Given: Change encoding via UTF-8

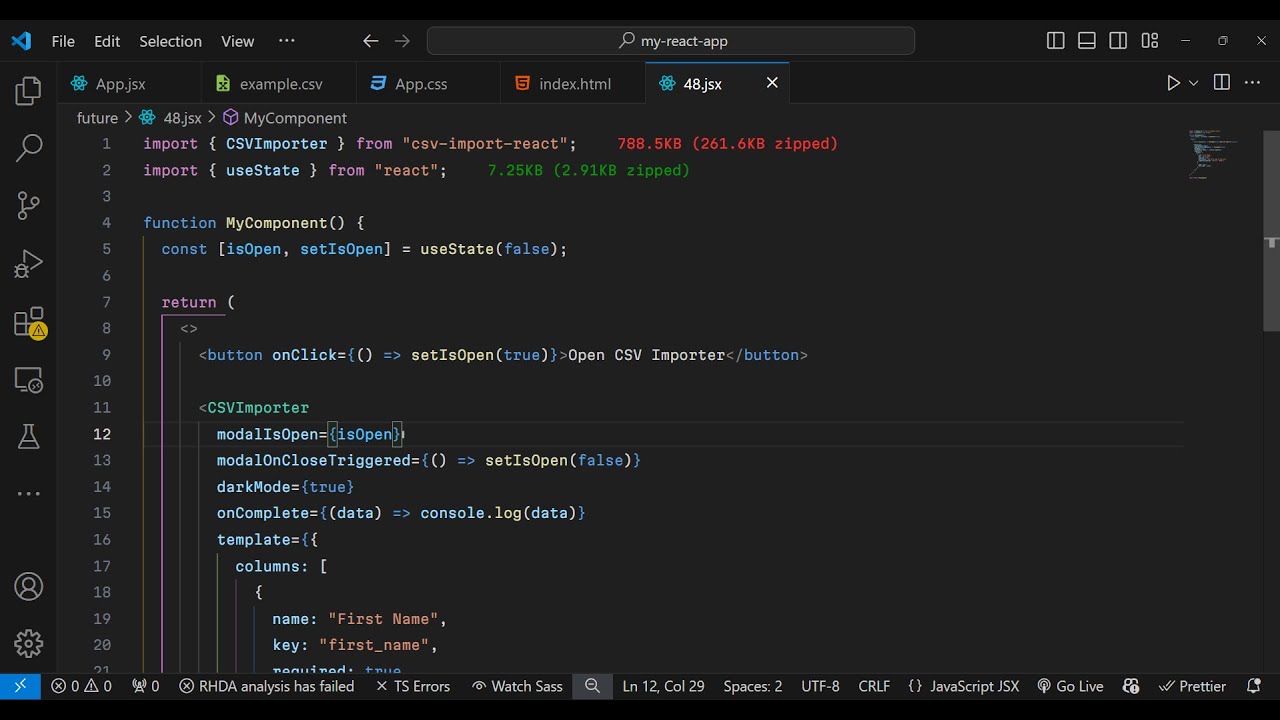Looking at the screenshot, I should tap(820, 686).
